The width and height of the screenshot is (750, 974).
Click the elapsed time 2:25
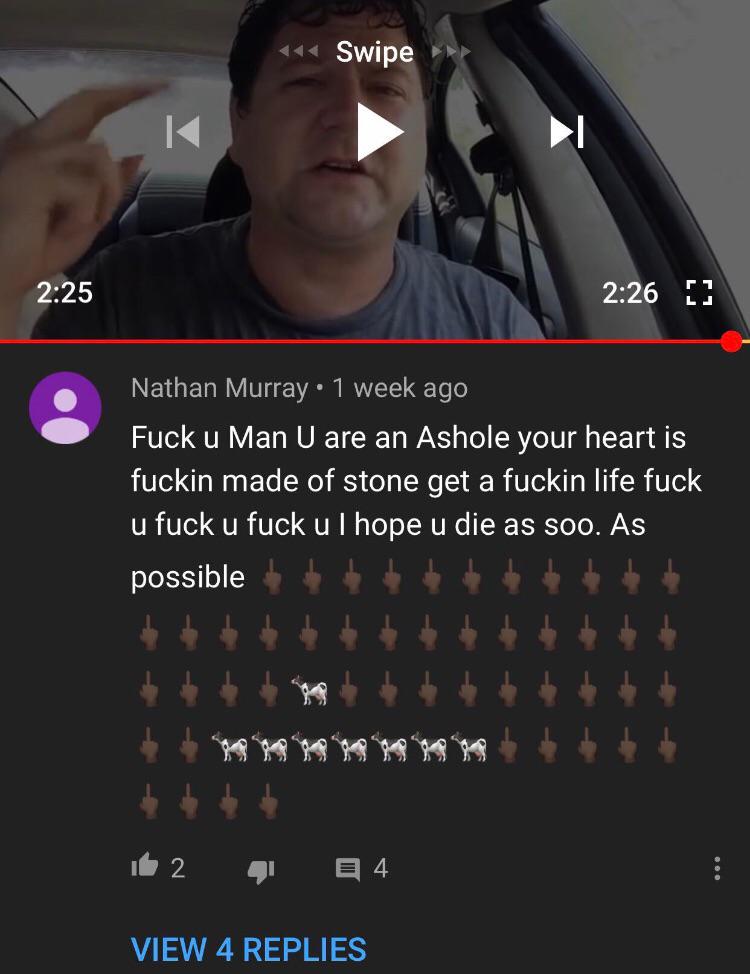point(65,293)
